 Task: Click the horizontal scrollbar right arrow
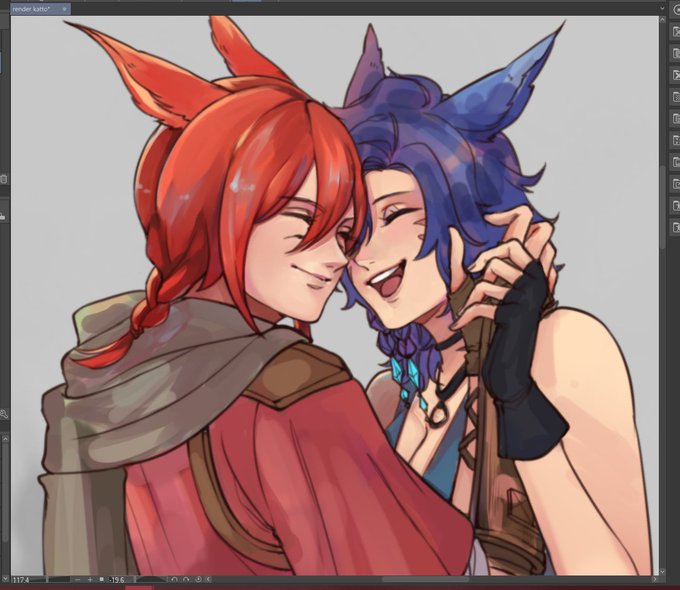pos(654,580)
